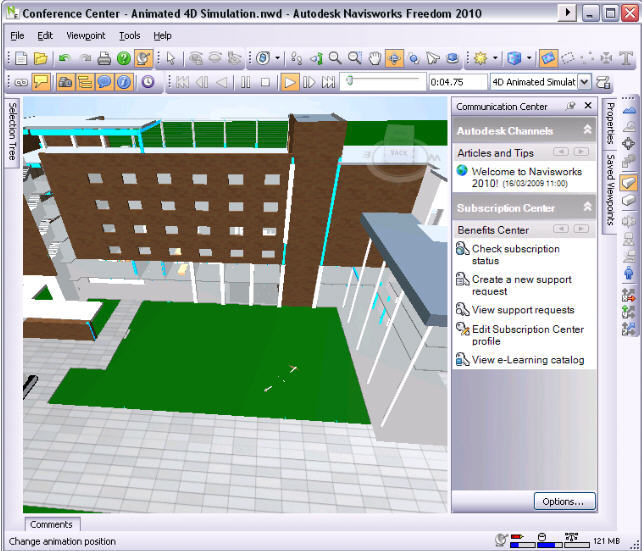
Task: Open the lighting sun icon dropdown arrow
Action: point(495,59)
